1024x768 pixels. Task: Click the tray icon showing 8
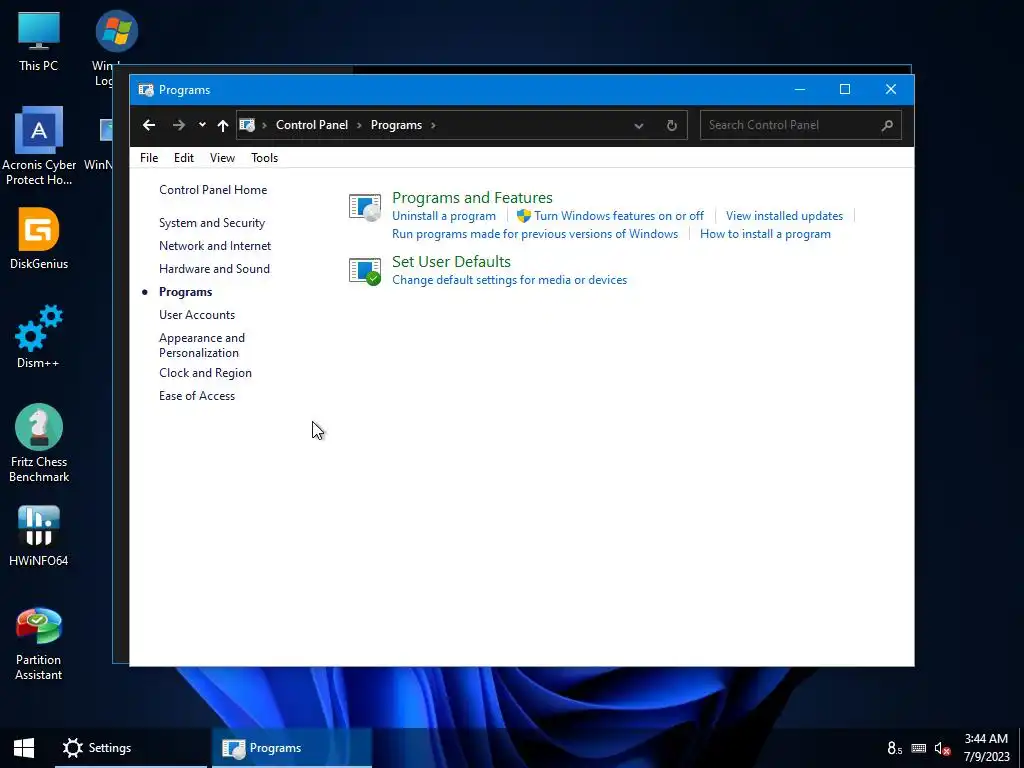894,748
